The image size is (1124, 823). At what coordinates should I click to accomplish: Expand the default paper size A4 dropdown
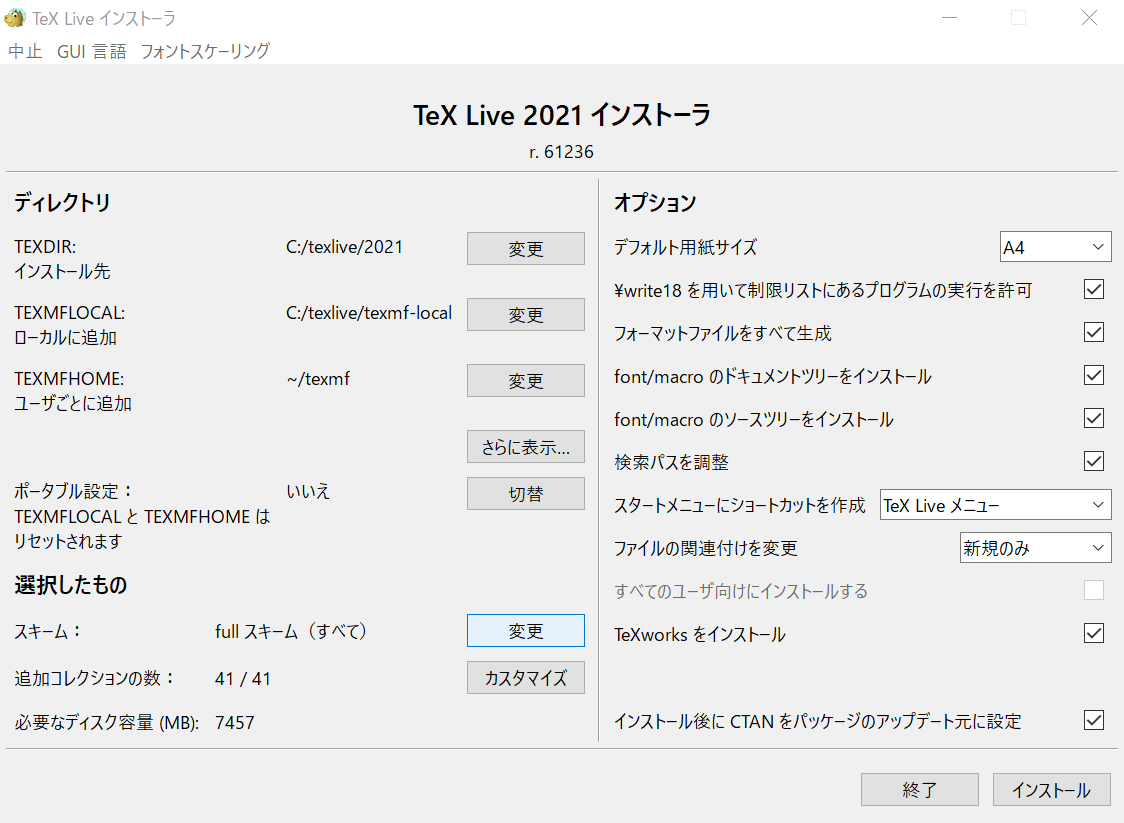(x=1055, y=247)
